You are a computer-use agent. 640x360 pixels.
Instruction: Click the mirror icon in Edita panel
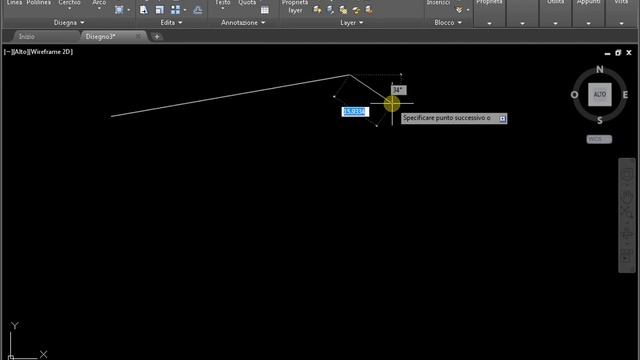[x=144, y=10]
